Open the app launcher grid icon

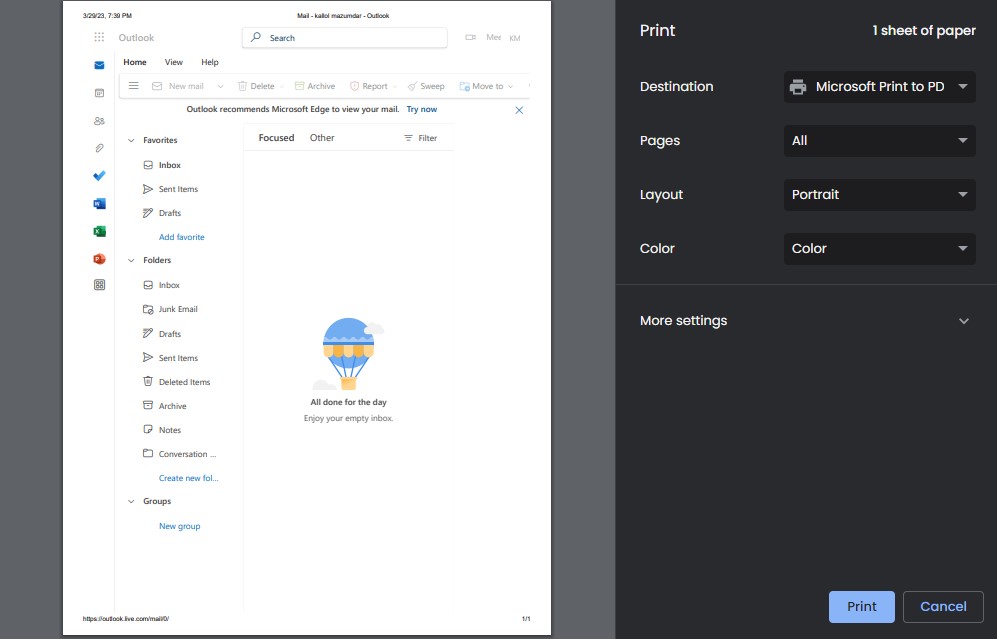tap(99, 37)
